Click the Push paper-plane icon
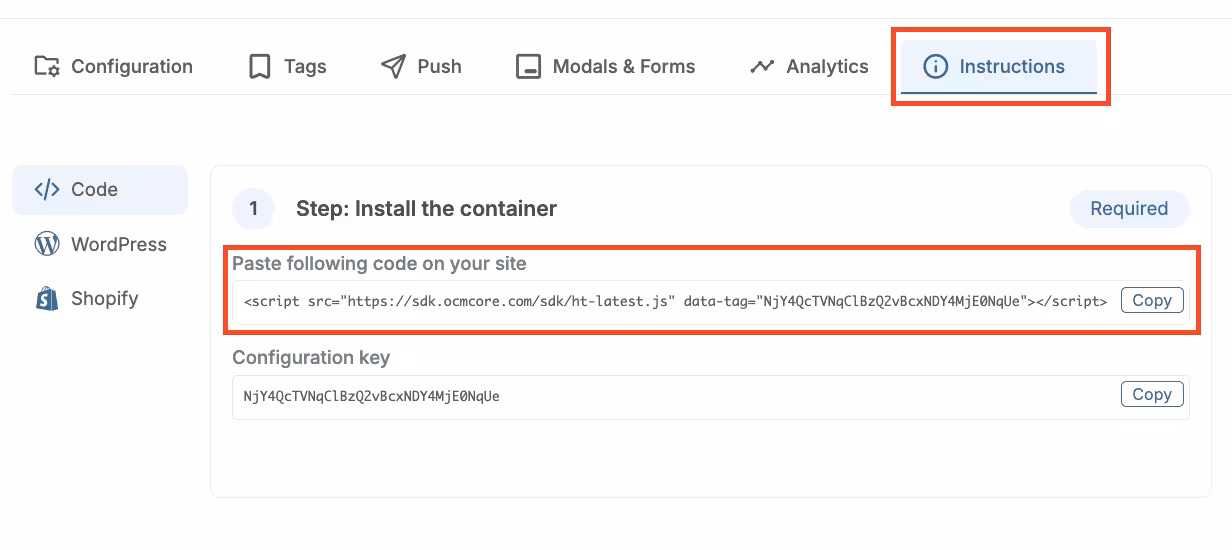This screenshot has height=550, width=1232. coord(394,67)
